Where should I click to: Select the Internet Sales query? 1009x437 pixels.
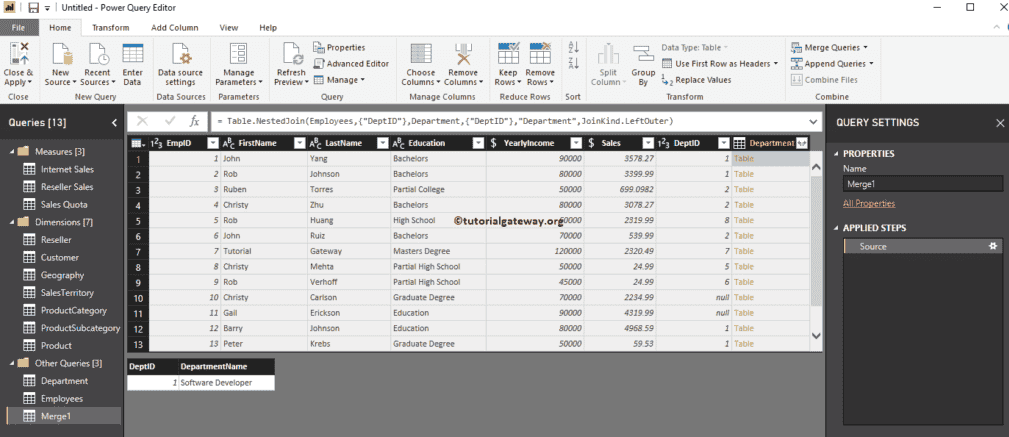[66, 169]
